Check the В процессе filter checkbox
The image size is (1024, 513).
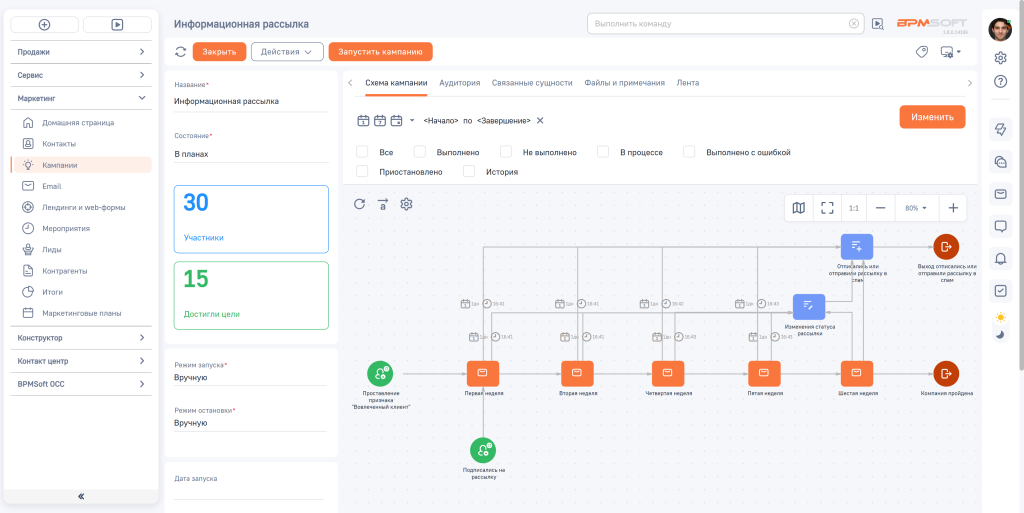click(603, 152)
